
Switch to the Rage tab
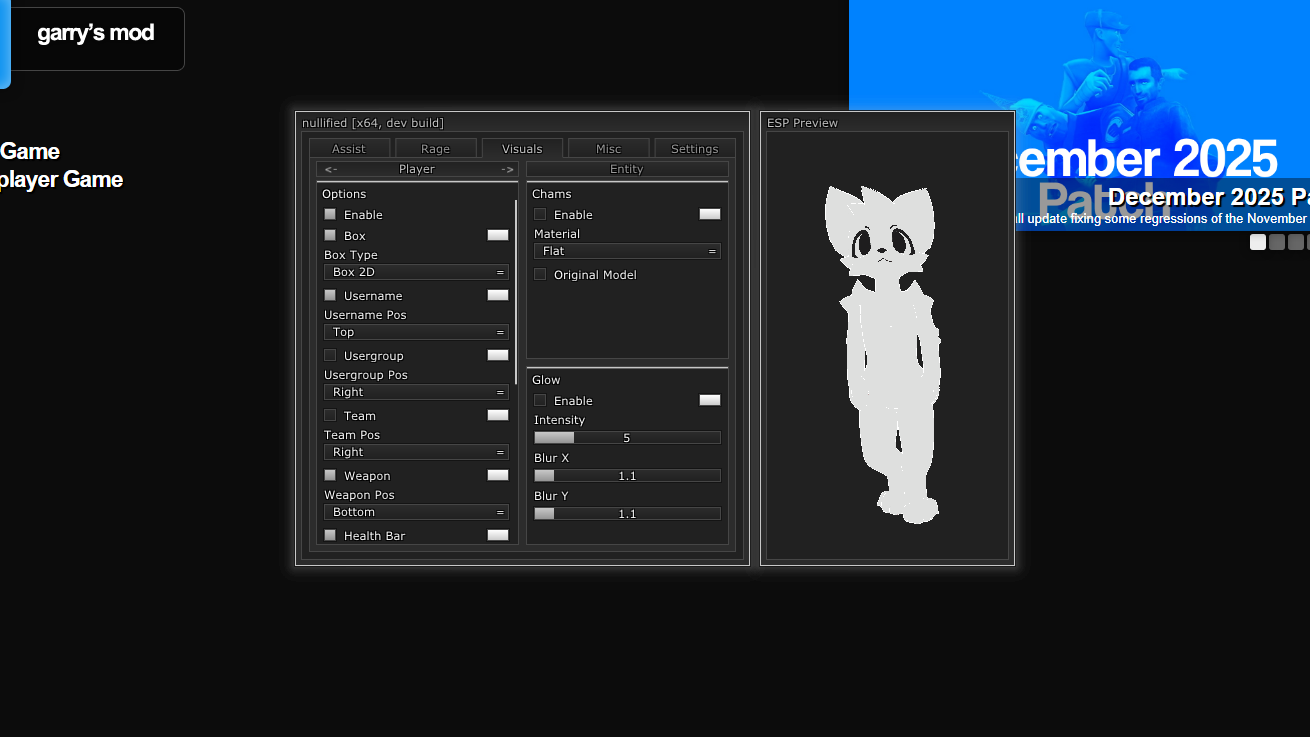coord(435,149)
